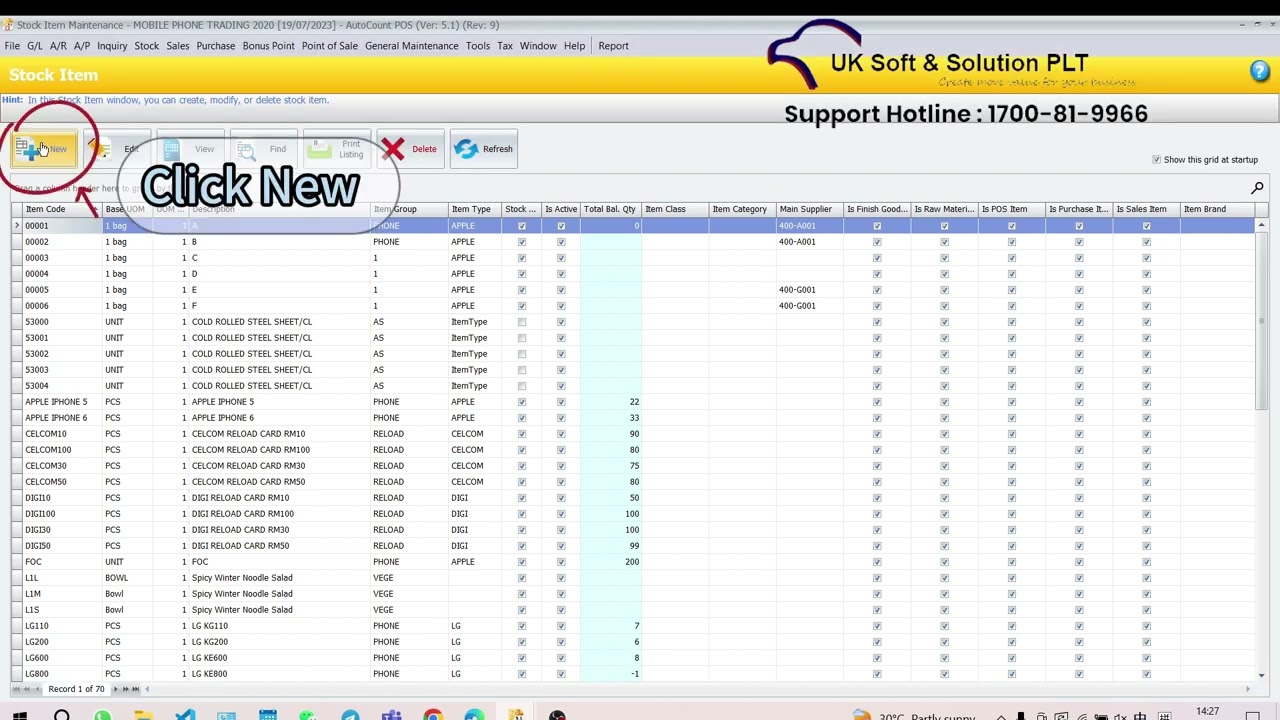Jump to next page in record navigator

click(125, 689)
